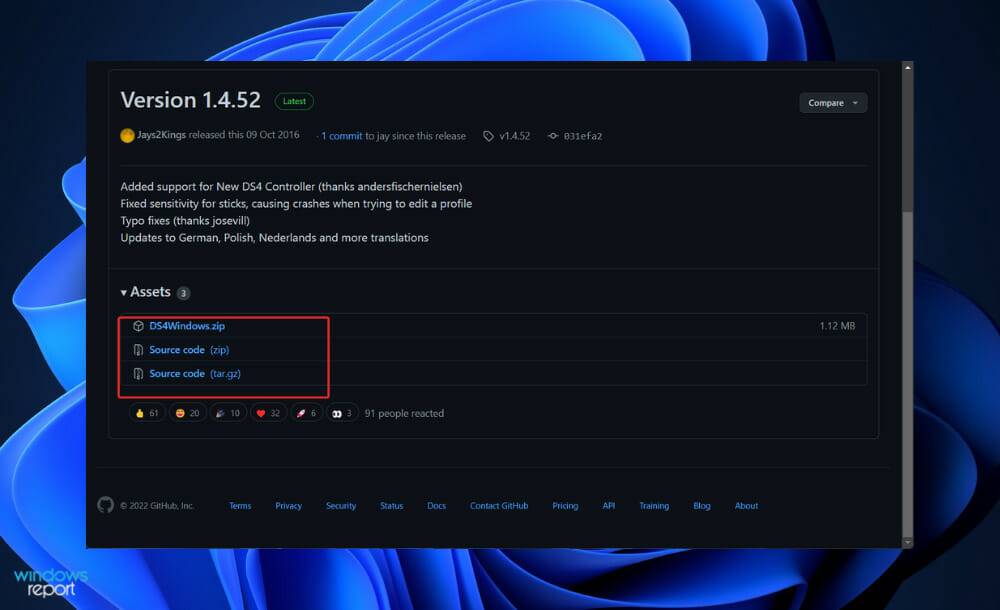Click the Assets count badge 3
Image resolution: width=1000 pixels, height=610 pixels.
pos(183,293)
